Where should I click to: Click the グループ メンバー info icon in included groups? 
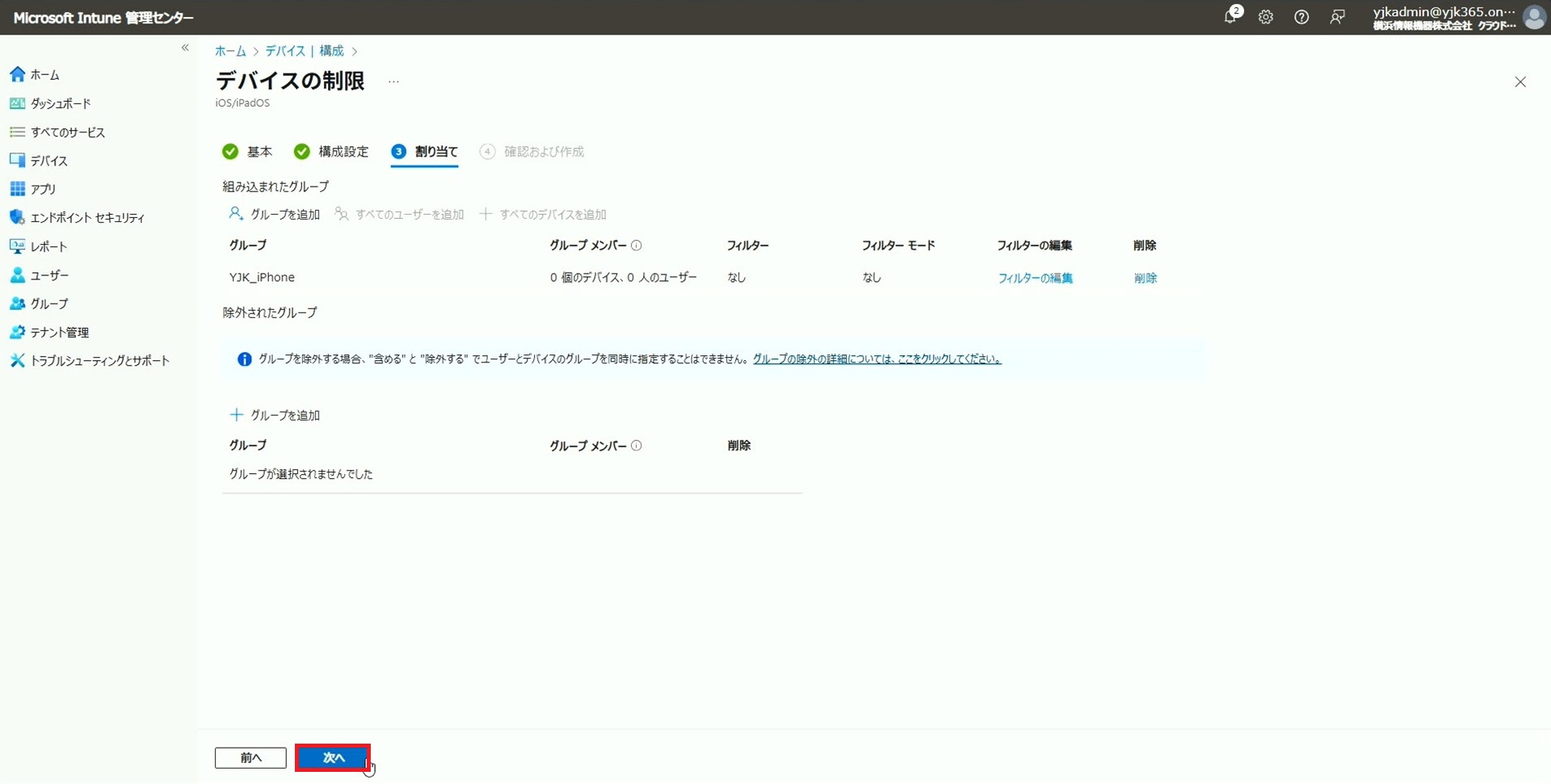pos(637,245)
